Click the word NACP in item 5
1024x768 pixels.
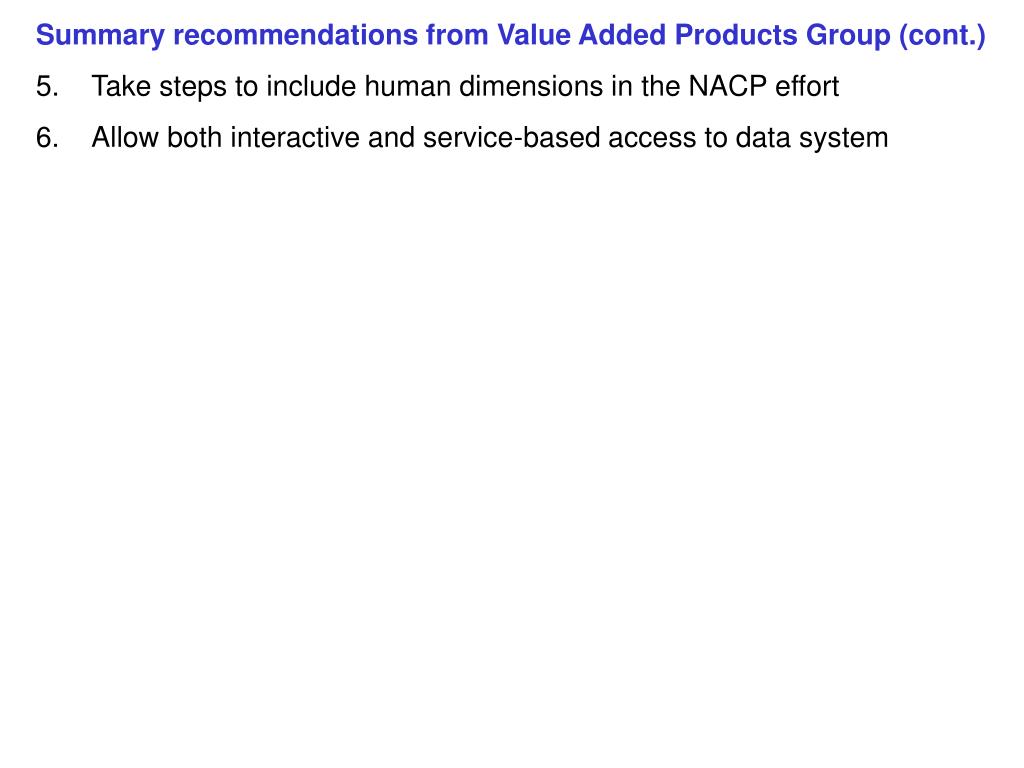point(728,87)
